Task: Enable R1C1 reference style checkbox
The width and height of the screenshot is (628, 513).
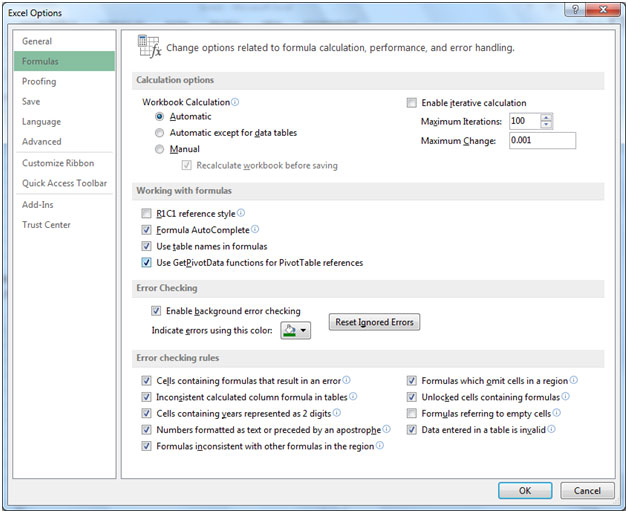Action: point(147,213)
